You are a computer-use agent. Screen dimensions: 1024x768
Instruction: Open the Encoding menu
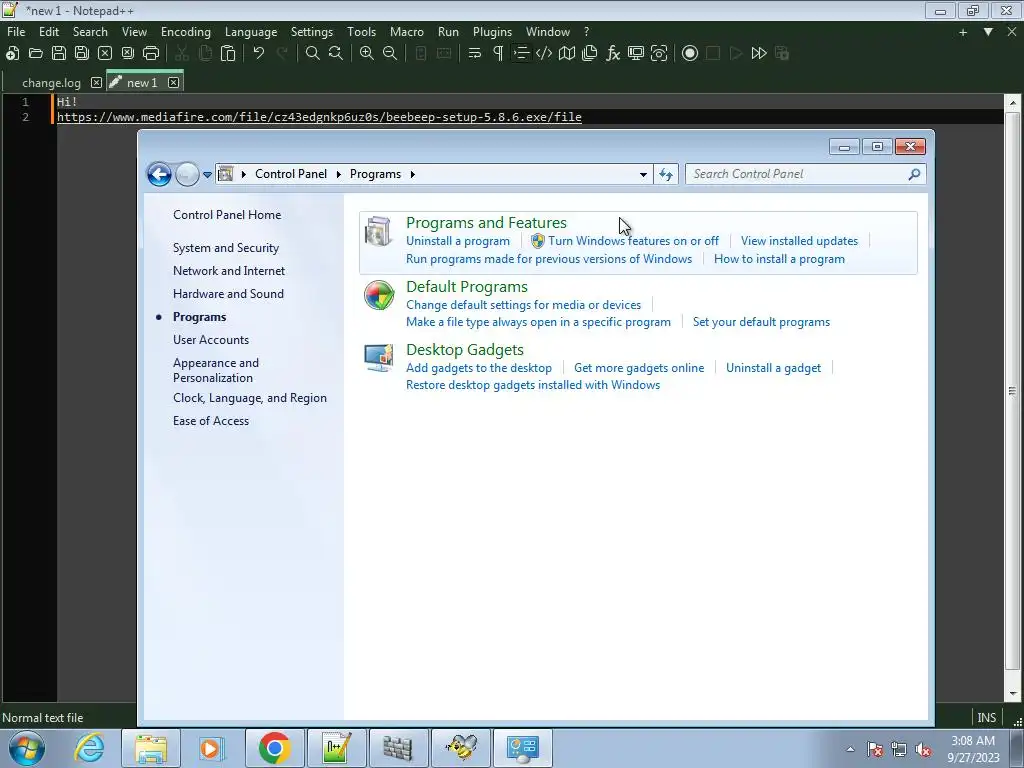[x=185, y=31]
